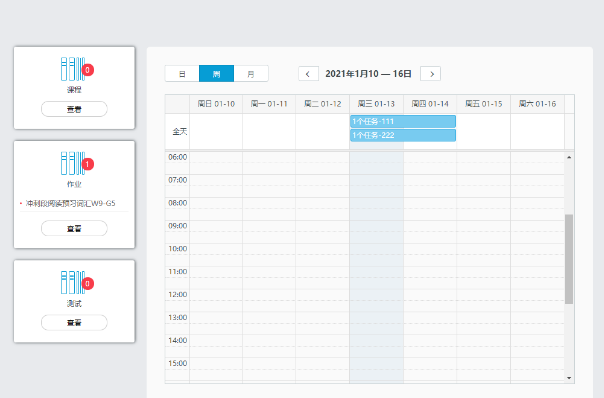Click the 11:00 time label
604x398 pixels.
tap(178, 272)
